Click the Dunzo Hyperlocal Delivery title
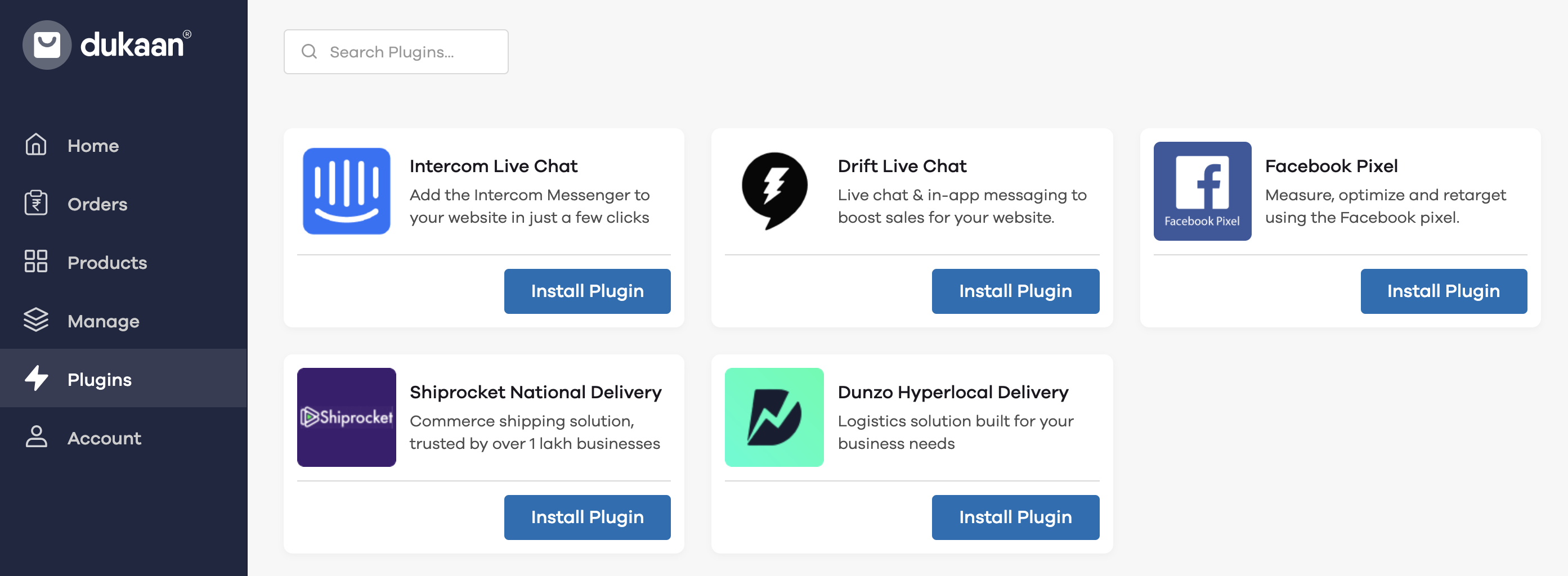 point(953,392)
